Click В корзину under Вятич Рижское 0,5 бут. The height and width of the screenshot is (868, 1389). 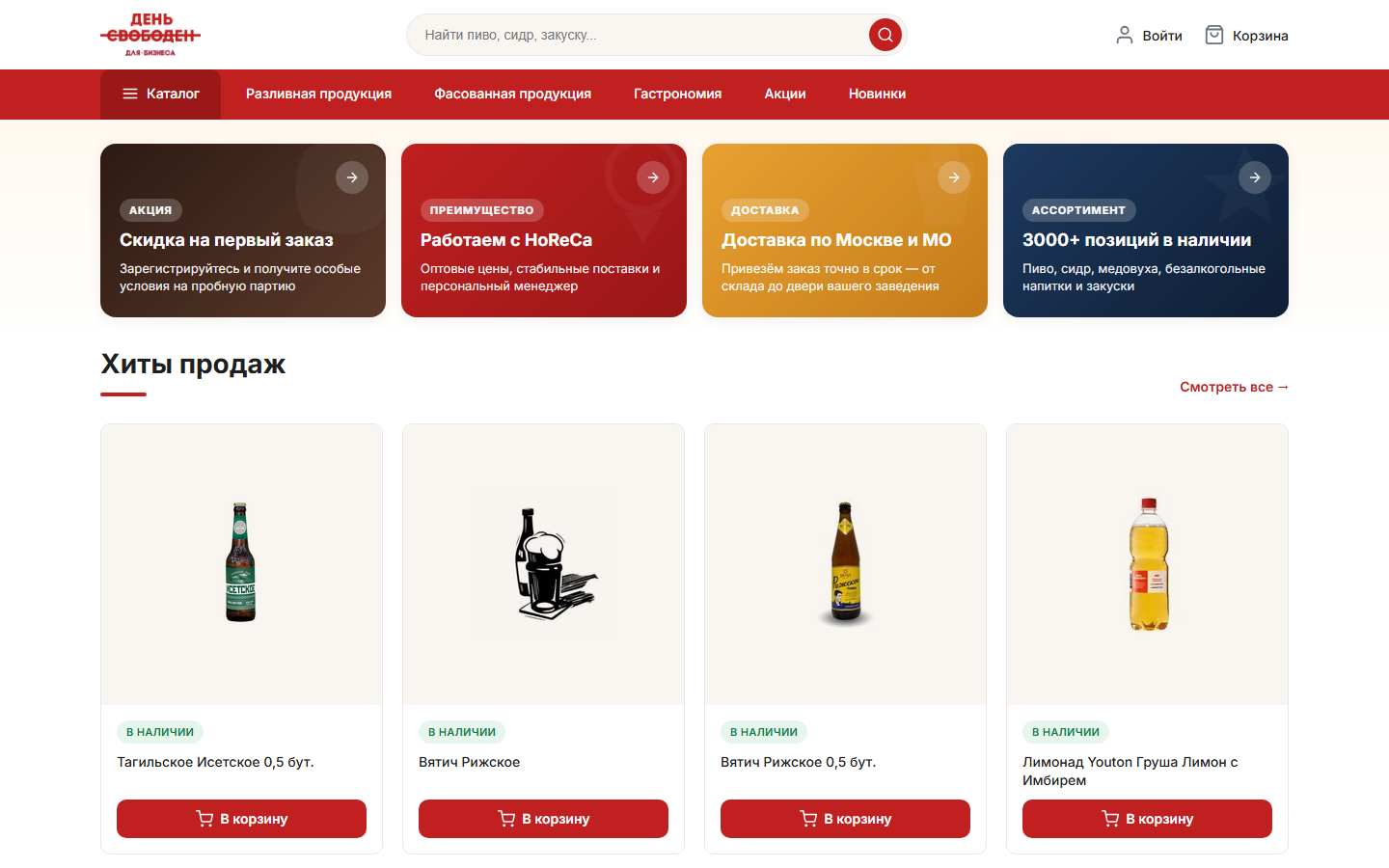point(845,819)
